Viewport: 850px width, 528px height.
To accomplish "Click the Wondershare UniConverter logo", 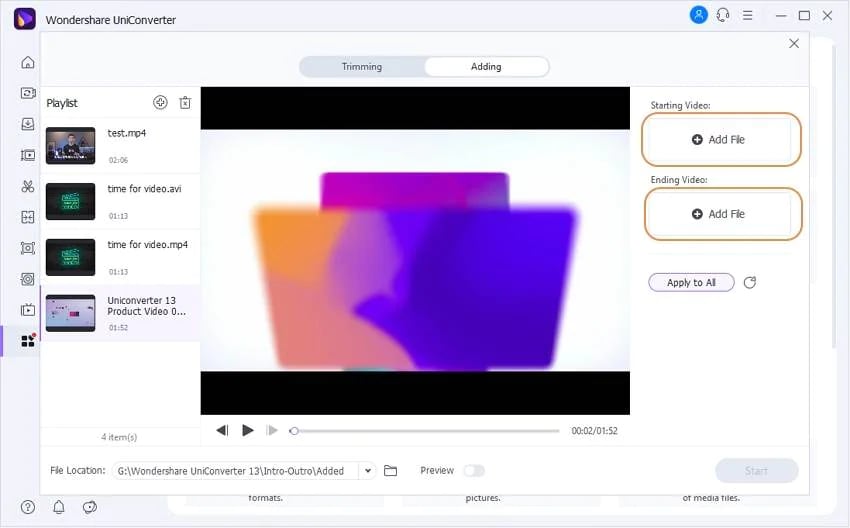I will (x=24, y=19).
